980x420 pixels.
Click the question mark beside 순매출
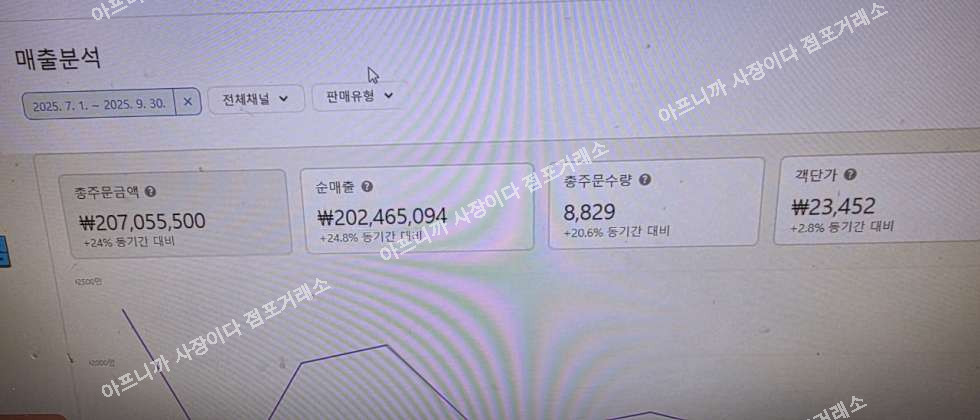coord(368,186)
